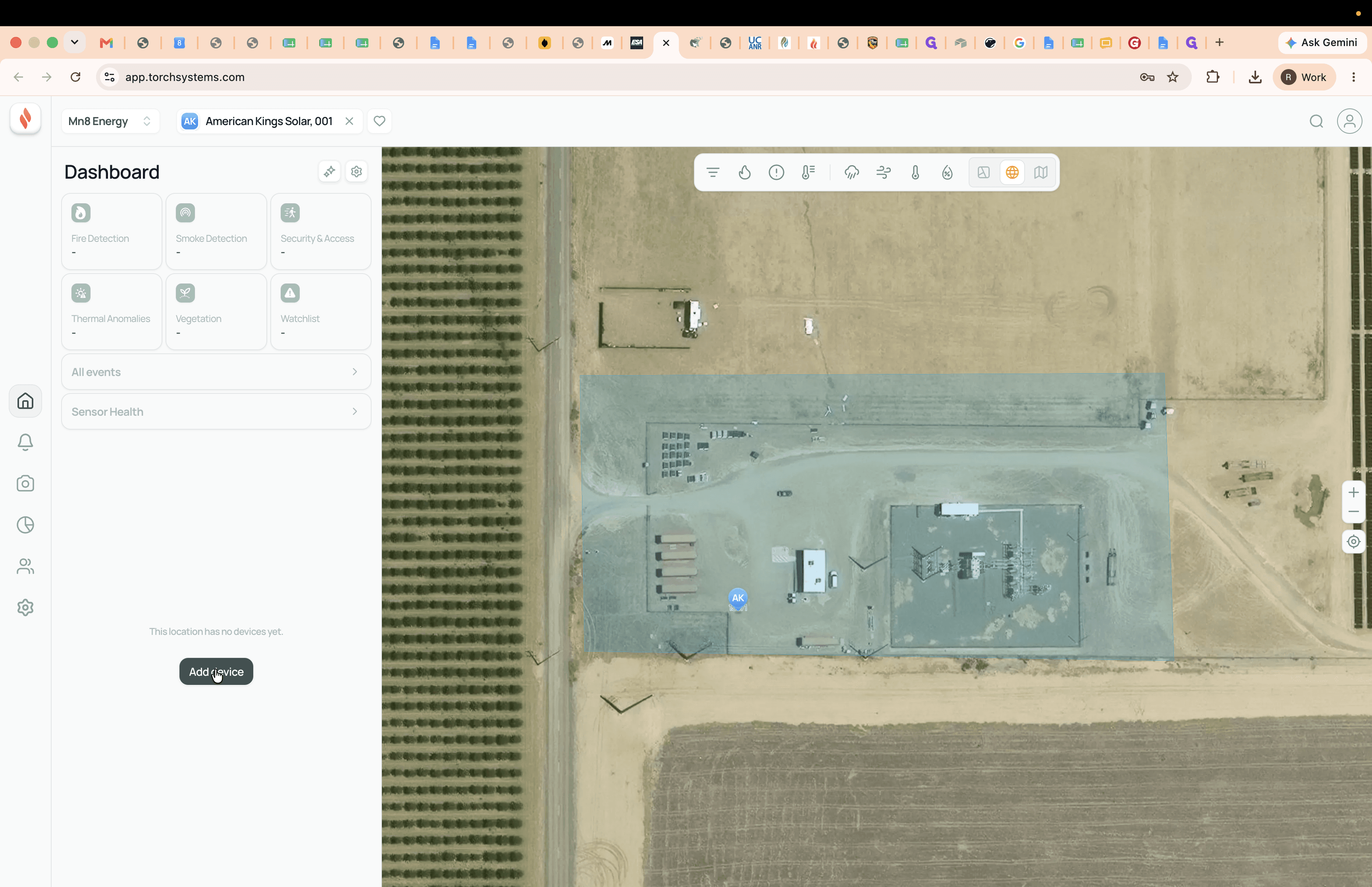Click the Add device button
Screen dimensions: 1372x887
tap(216, 671)
